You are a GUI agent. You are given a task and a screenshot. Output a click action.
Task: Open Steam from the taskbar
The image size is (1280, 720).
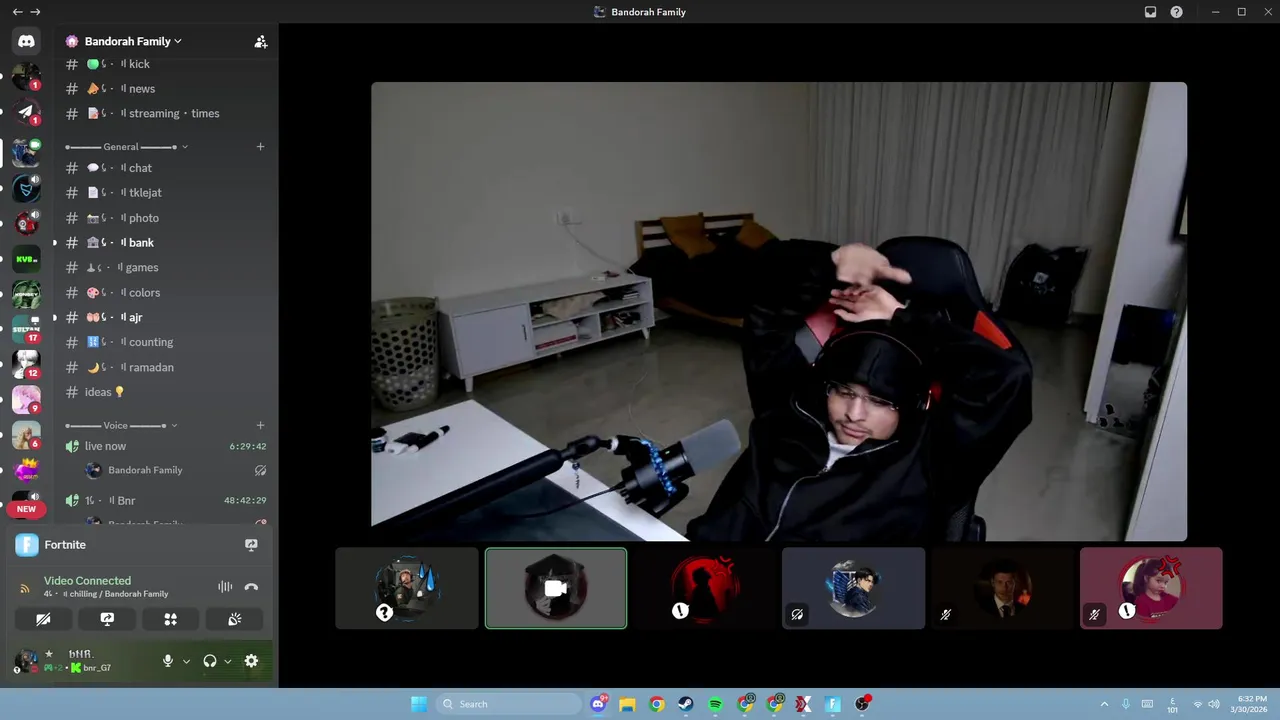686,704
